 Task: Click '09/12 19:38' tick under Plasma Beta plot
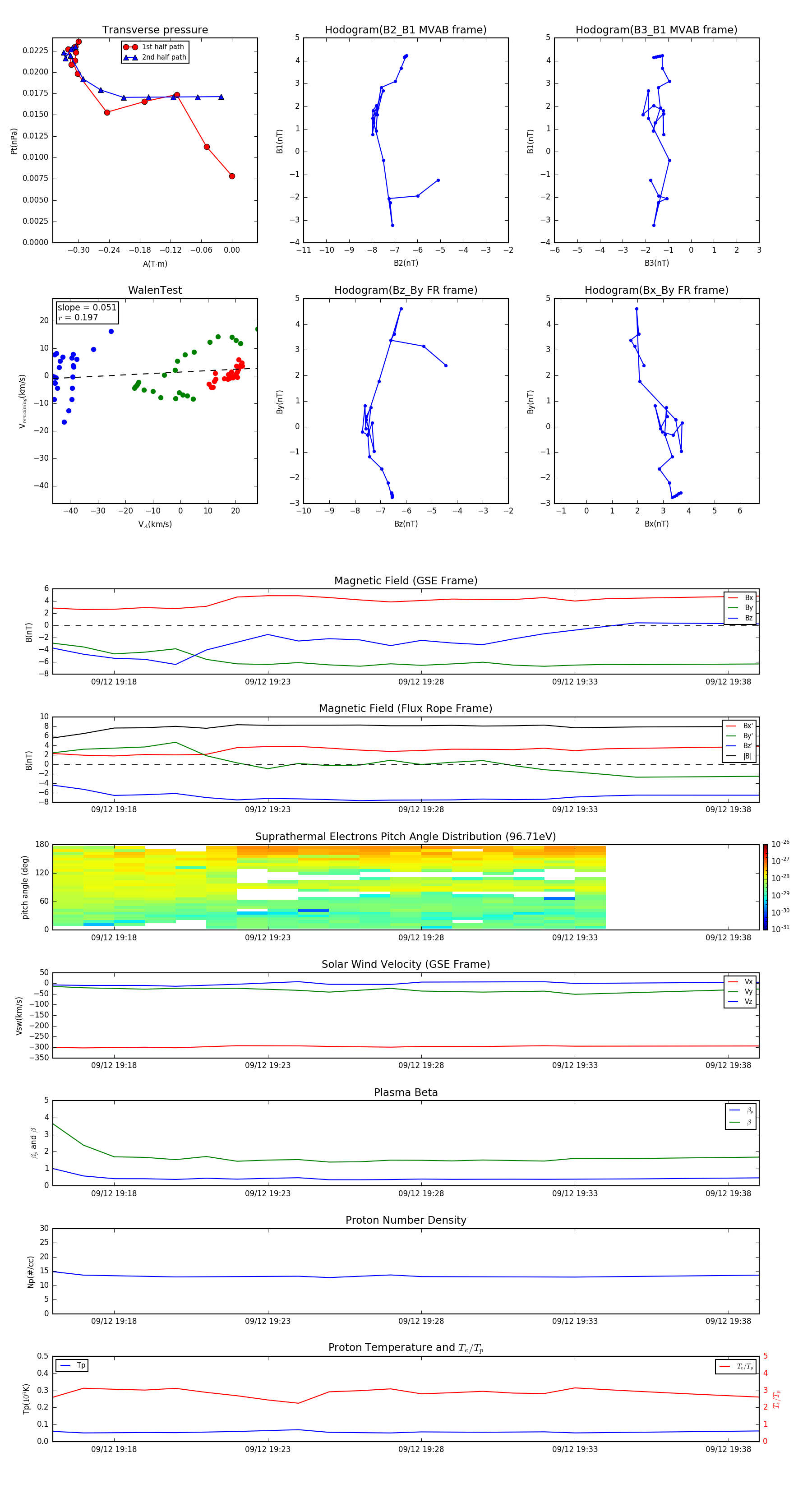point(728,1193)
